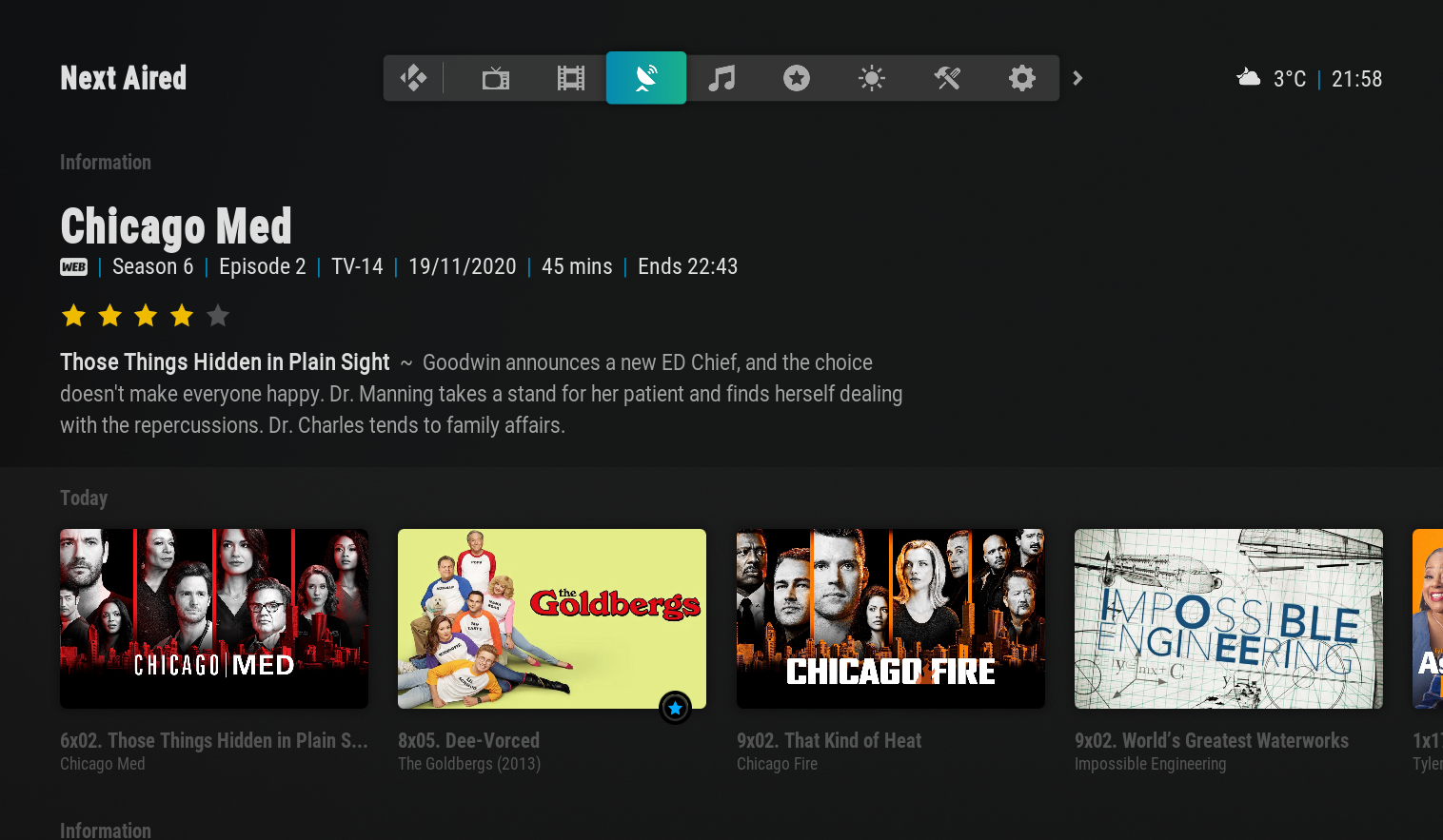
Task: Click 'Those Things Hidden in Plain Sight' title
Action: 225,362
